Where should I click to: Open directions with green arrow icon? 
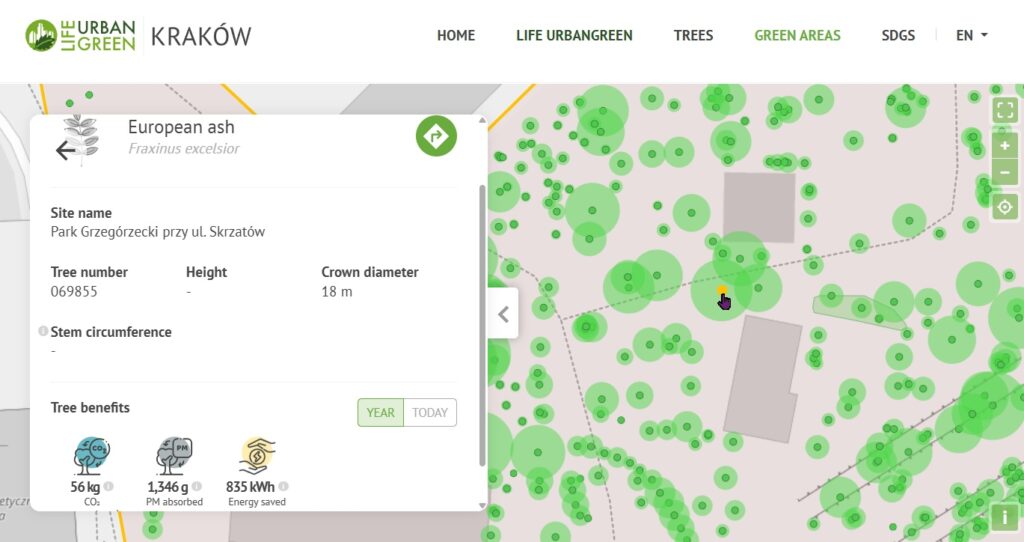[x=436, y=137]
